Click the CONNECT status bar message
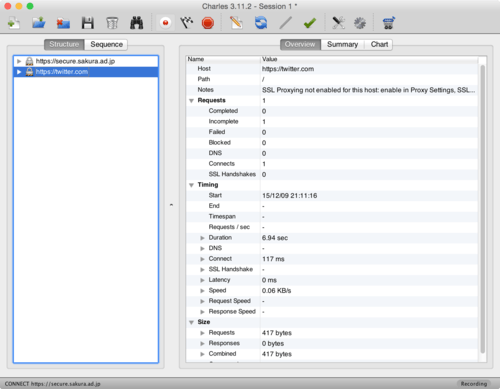 coord(52,384)
